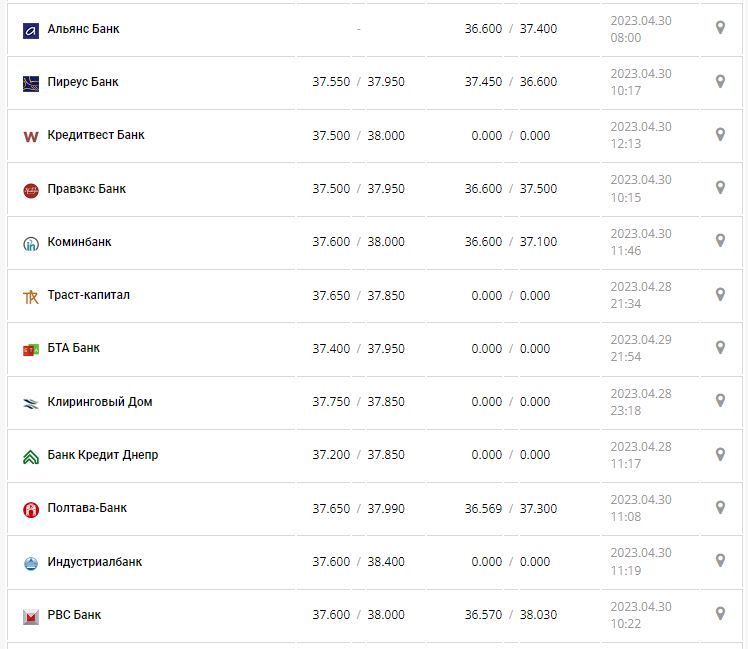Open Правэкс Банк details link

(x=87, y=189)
